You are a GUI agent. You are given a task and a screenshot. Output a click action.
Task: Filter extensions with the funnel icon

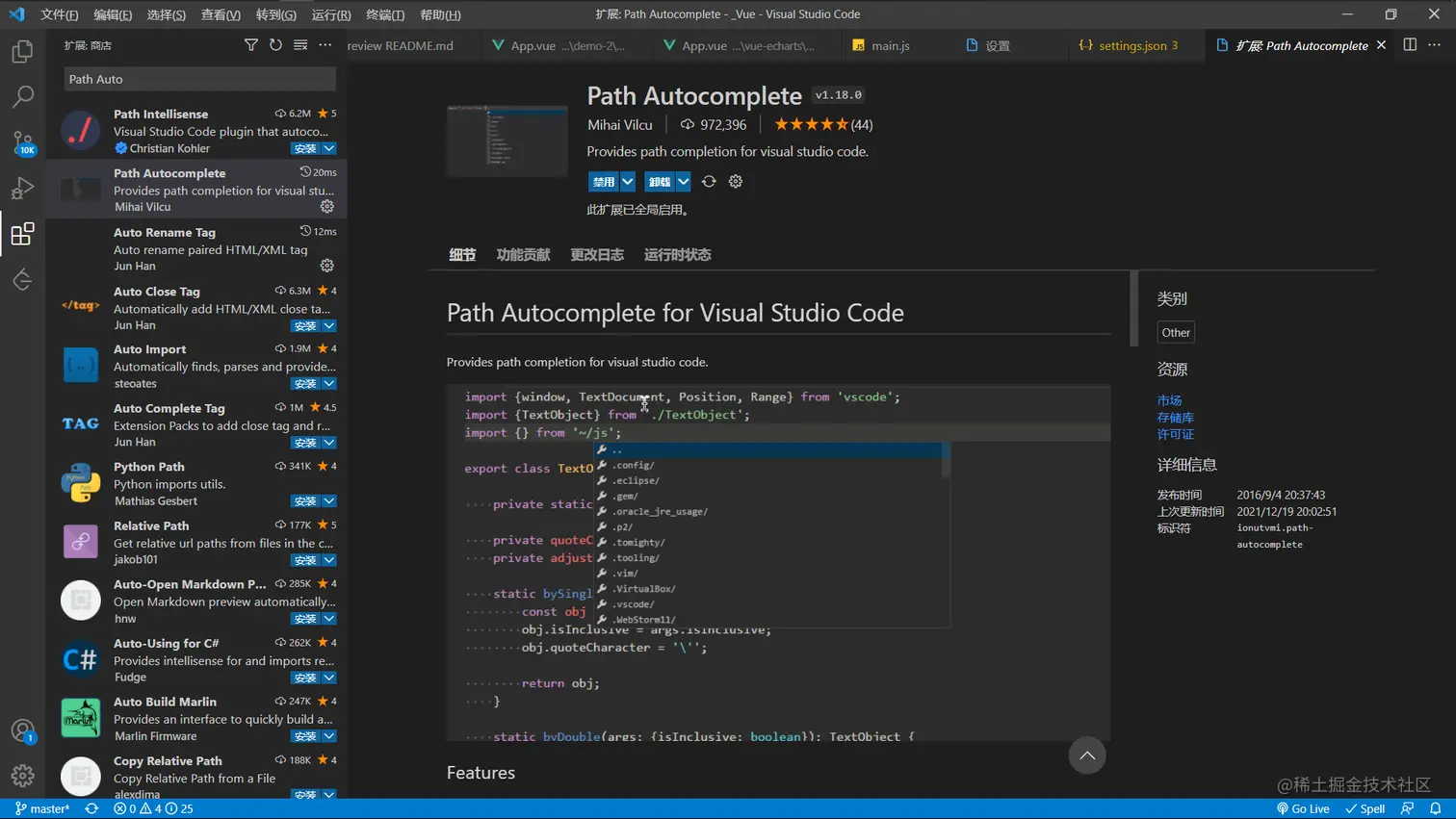click(x=250, y=45)
